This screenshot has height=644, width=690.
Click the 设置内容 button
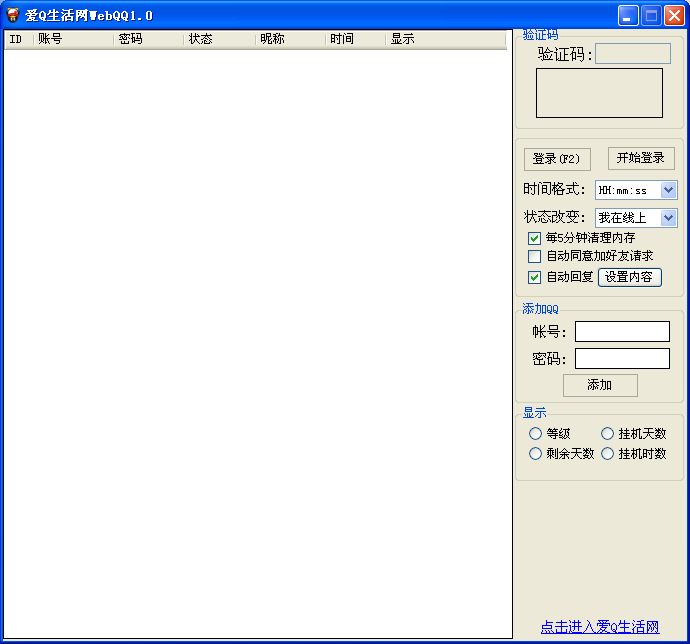click(629, 277)
